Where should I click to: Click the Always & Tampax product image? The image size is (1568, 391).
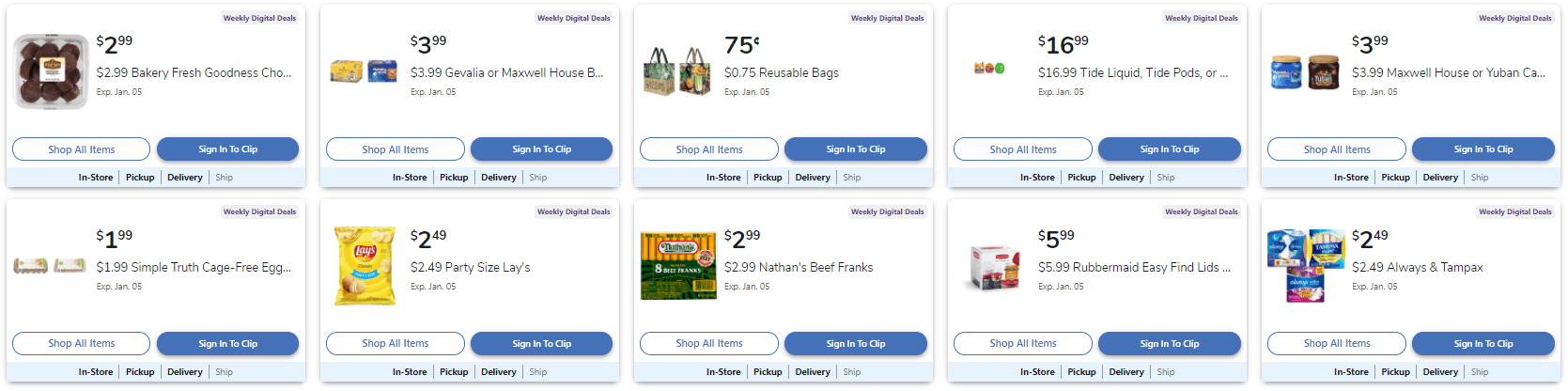tap(1305, 265)
